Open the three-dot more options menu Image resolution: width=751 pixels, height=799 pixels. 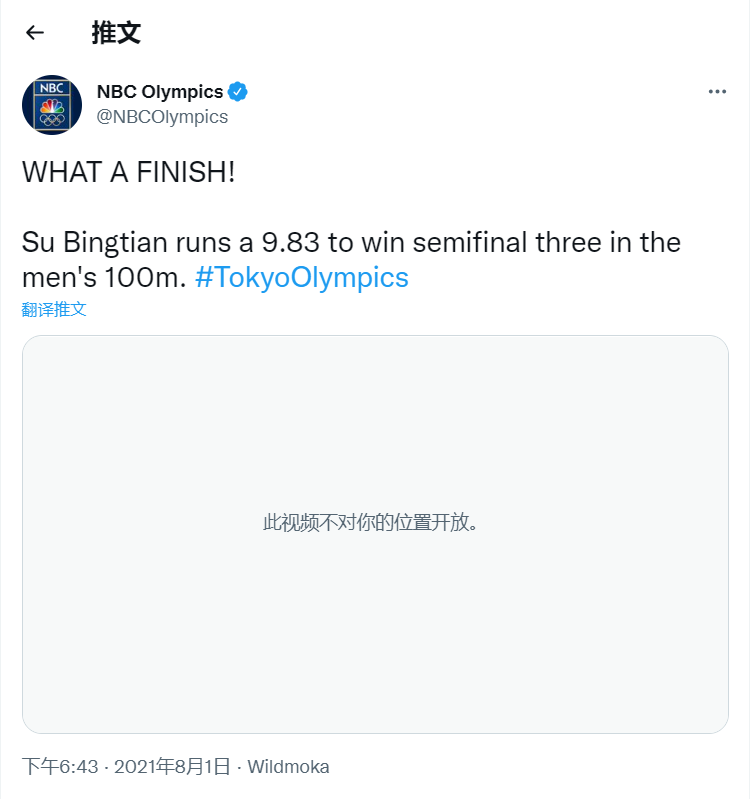(x=717, y=92)
